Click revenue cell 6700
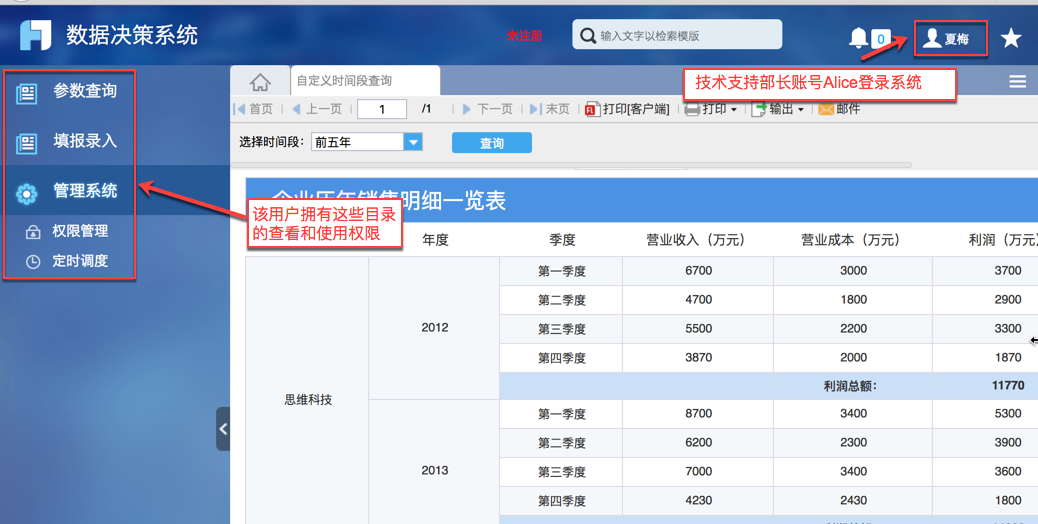The height and width of the screenshot is (524, 1038). (698, 271)
